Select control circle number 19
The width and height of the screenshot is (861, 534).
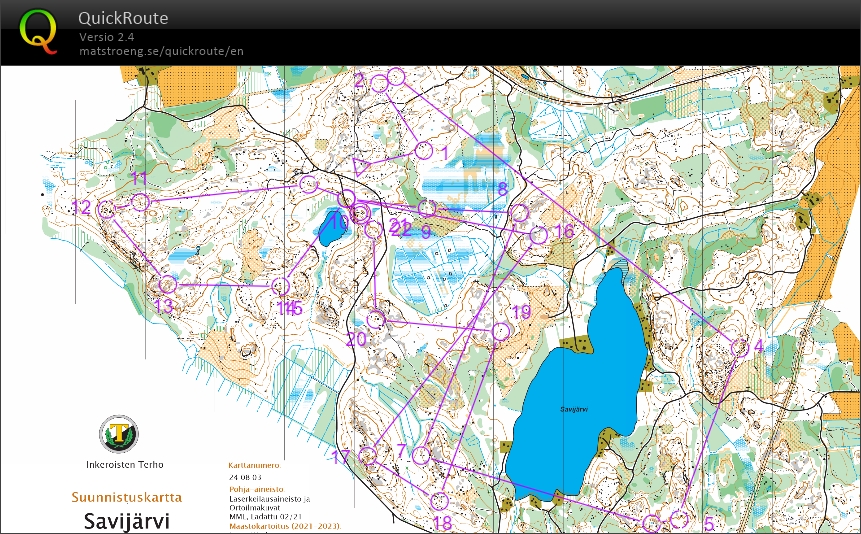(x=501, y=331)
